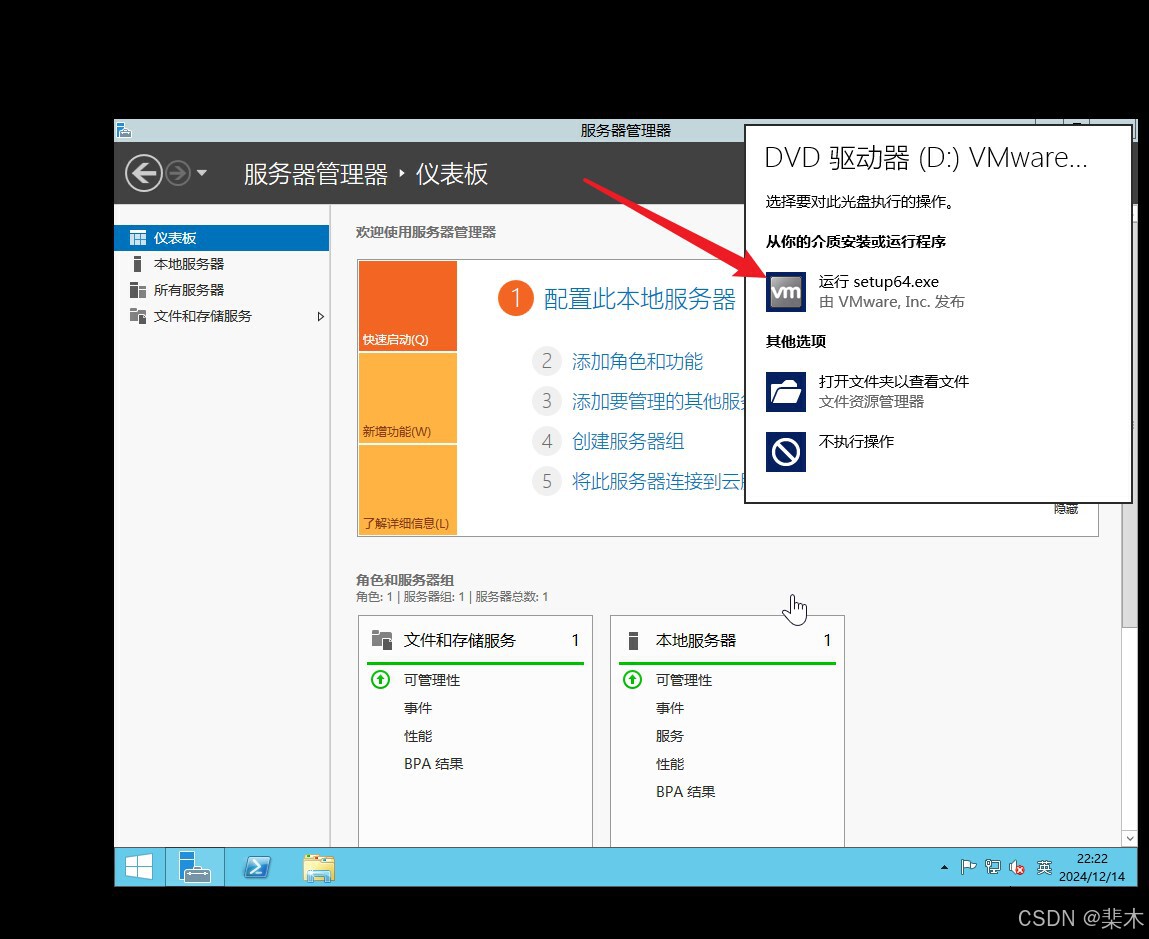Click the Server Manager back arrow
Image resolution: width=1149 pixels, height=939 pixels.
pos(144,174)
